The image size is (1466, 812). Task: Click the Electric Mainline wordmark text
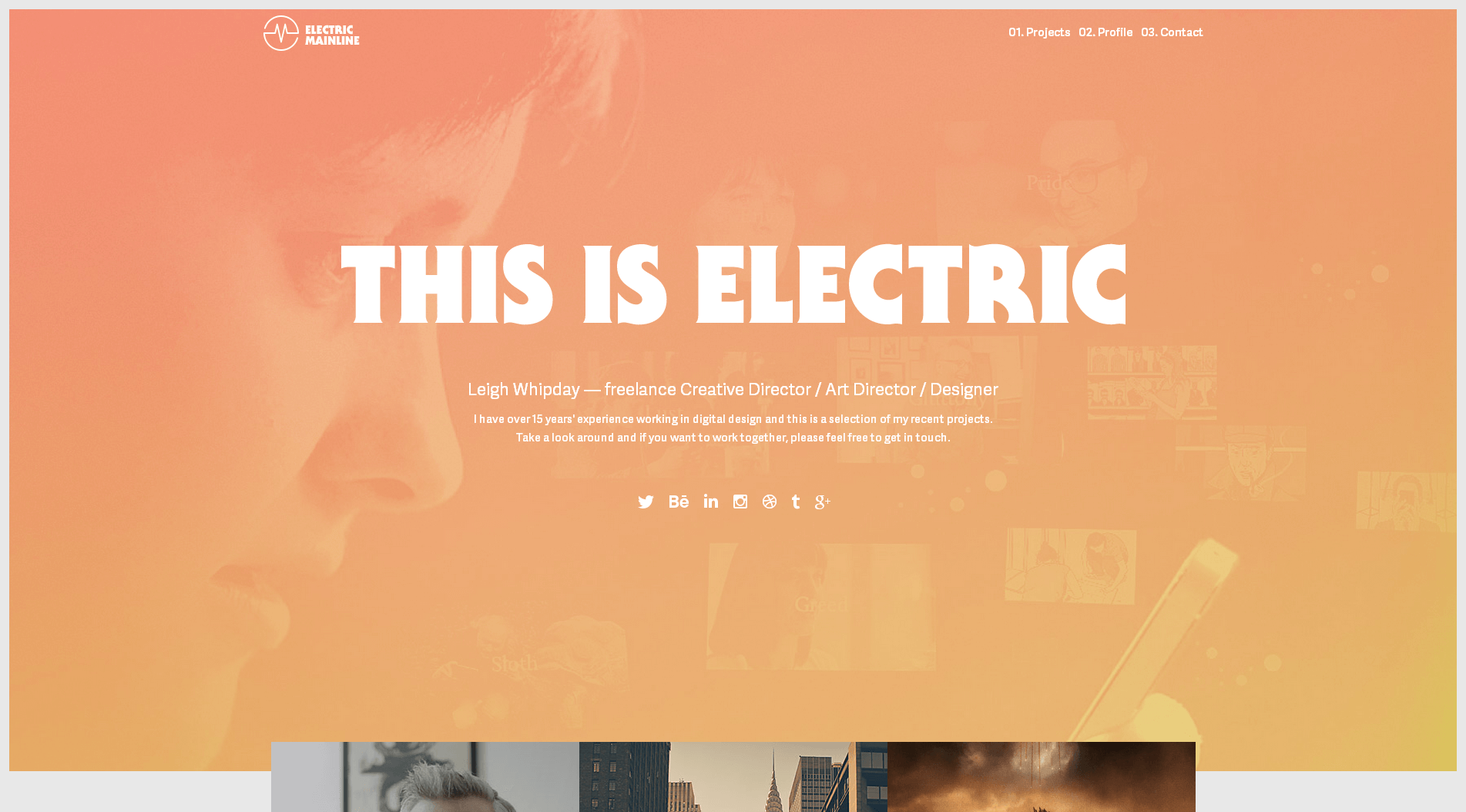332,35
